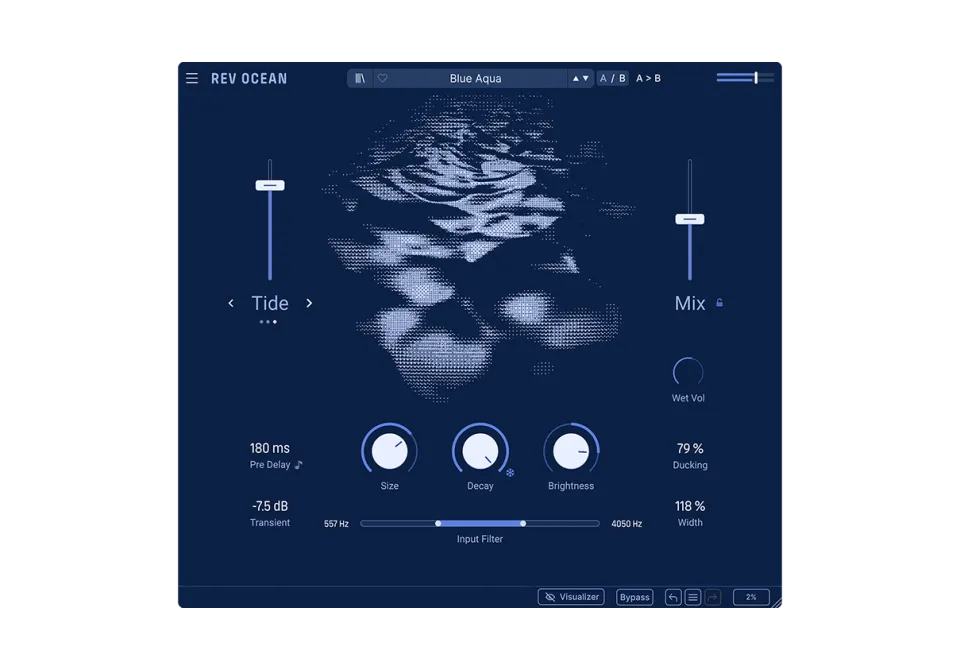Click the output level meter slider at top right
The width and height of the screenshot is (960, 670).
click(745, 78)
